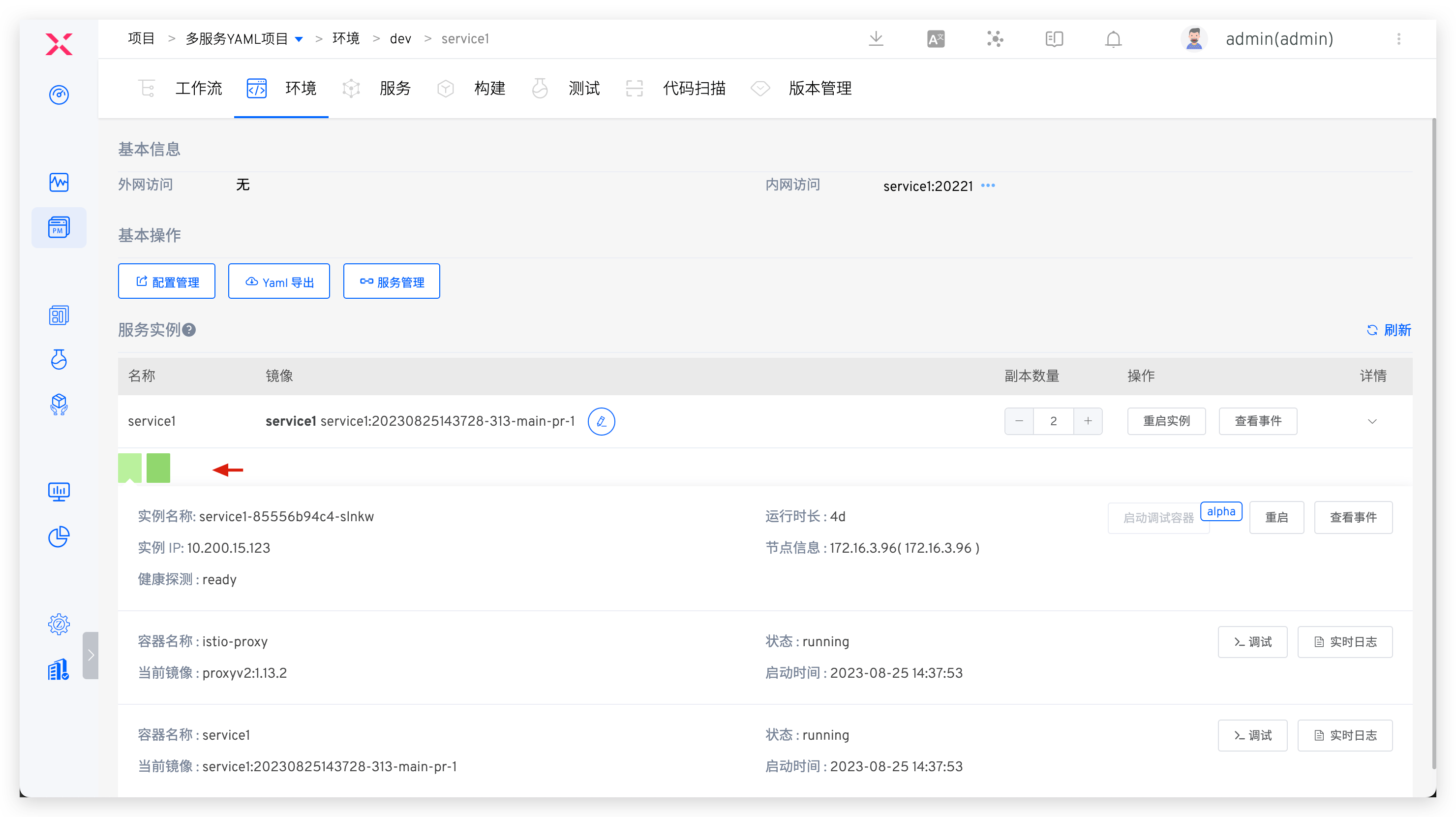Collapse the service1 row details chevron
1456x817 pixels.
tap(1372, 421)
